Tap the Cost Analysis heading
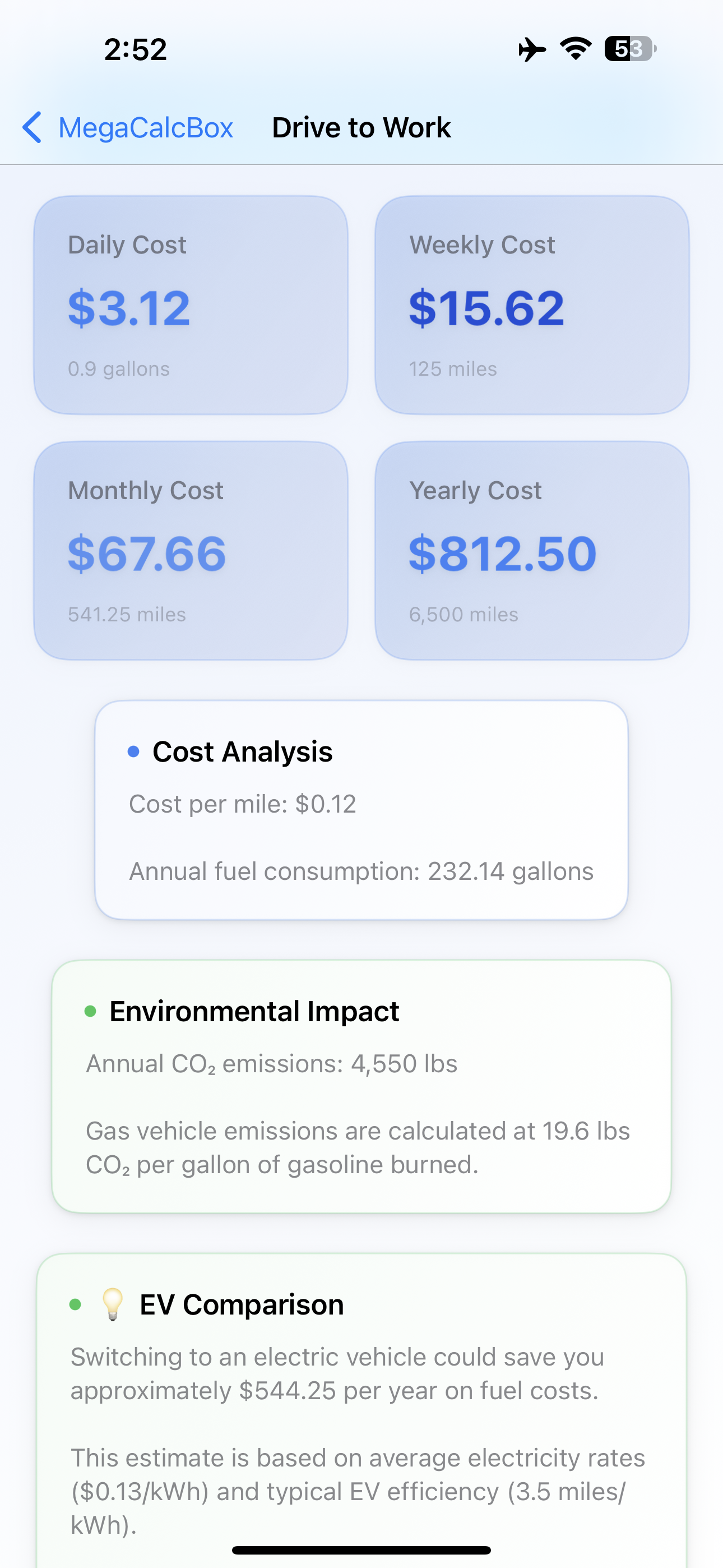723x1568 pixels. [242, 751]
